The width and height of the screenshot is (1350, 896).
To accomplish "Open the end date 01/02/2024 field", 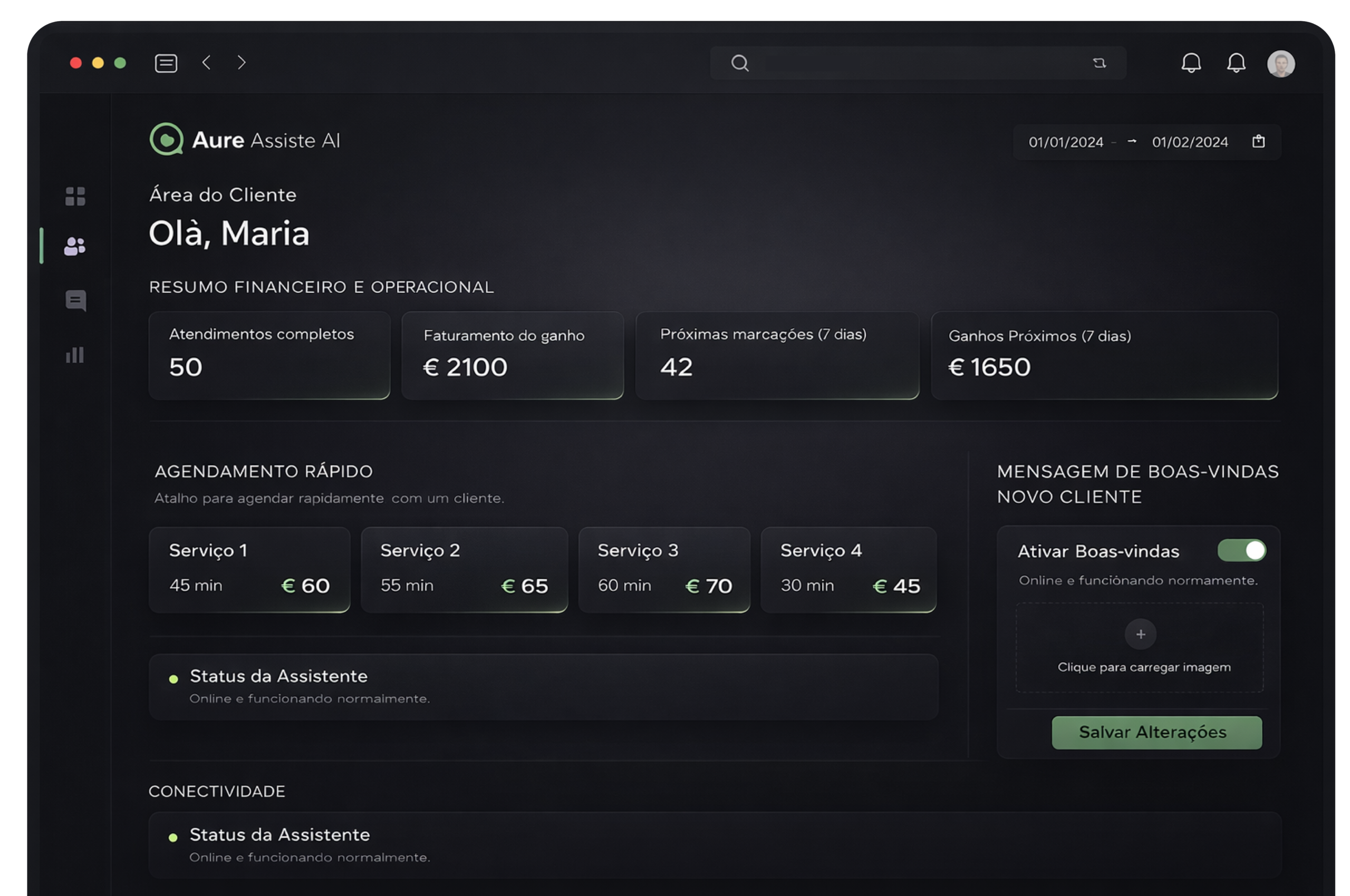I will 1189,142.
